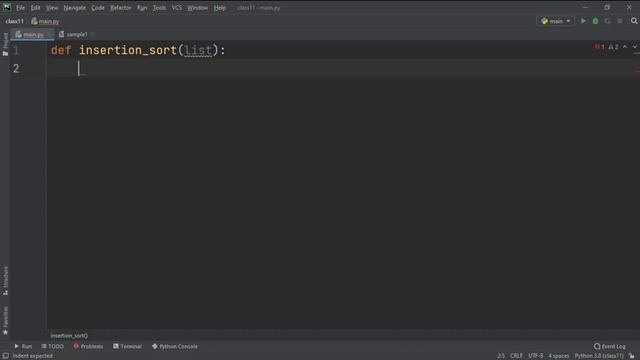640x360 pixels.
Task: Click insertion_sort() breadcrumb at editor bottom
Action: click(x=69, y=336)
